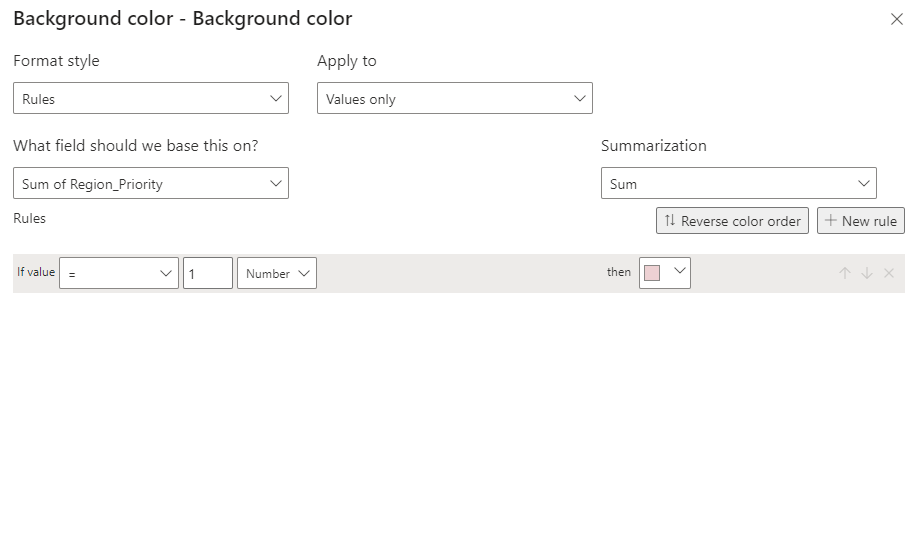Open the Format style dropdown showing Rules
Viewport: 916px width, 533px height.
point(151,98)
